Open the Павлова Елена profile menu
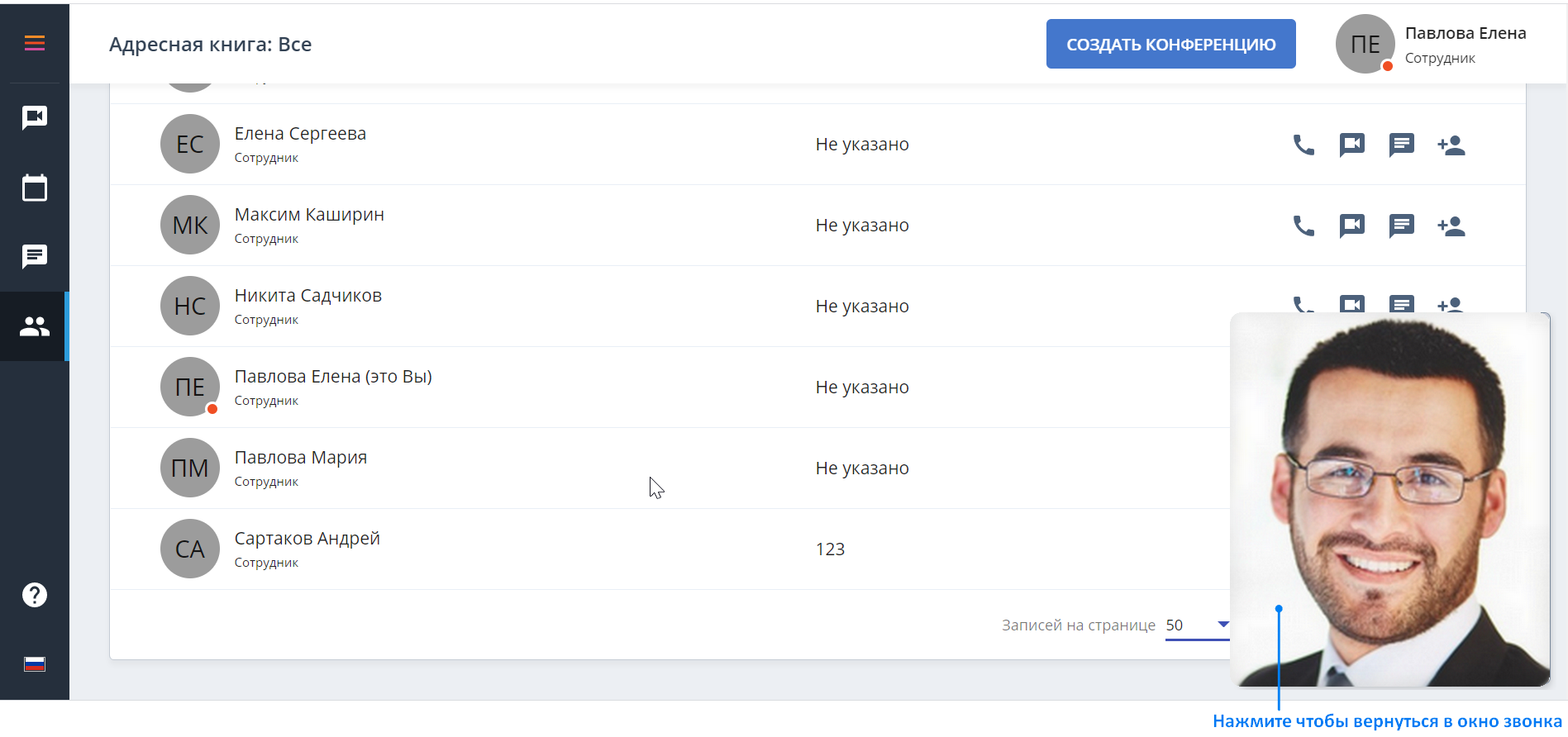 coord(1432,44)
